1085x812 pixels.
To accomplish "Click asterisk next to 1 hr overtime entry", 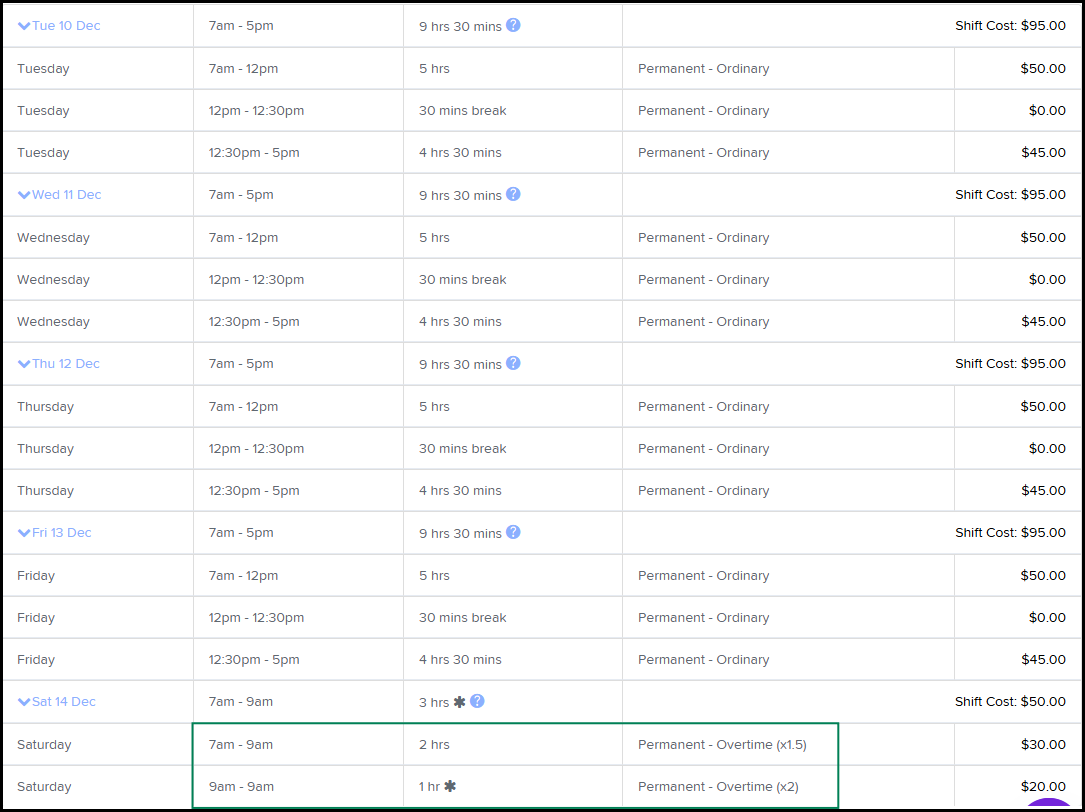I will (x=450, y=787).
